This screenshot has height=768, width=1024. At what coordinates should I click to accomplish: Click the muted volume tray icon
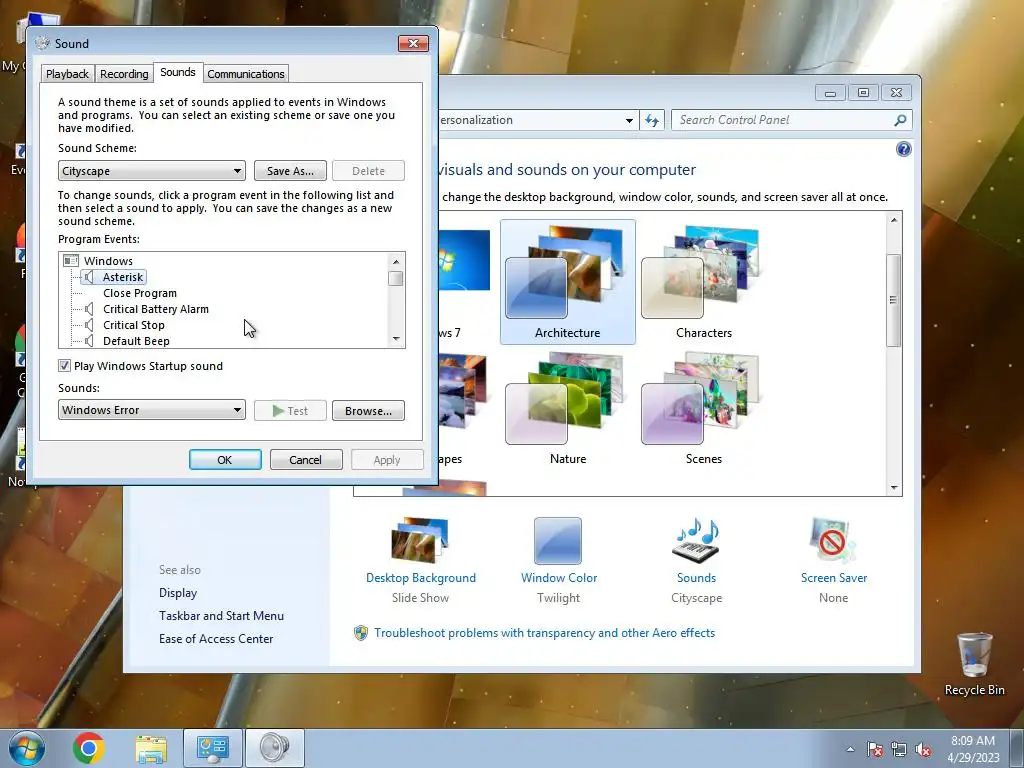923,749
